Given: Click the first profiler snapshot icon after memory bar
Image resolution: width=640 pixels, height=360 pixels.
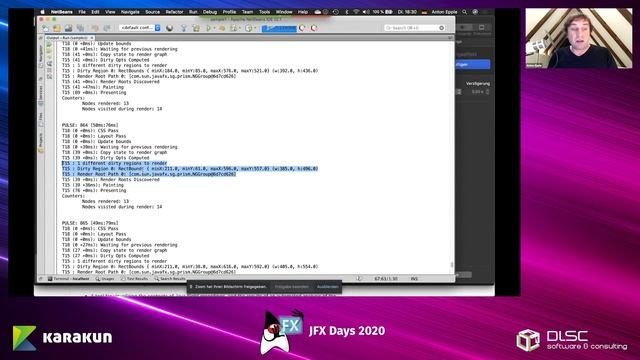Looking at the screenshot, I should pos(302,28).
